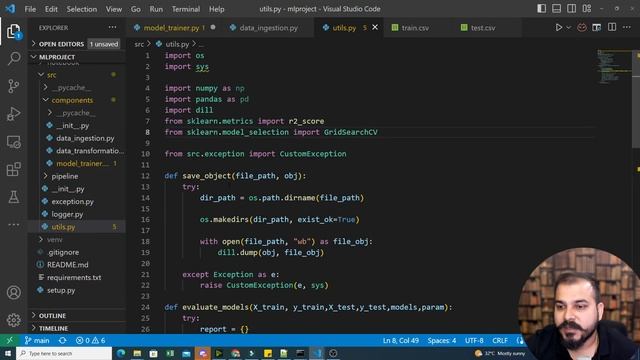Split the editor right
This screenshot has height=360, width=640.
tap(611, 27)
